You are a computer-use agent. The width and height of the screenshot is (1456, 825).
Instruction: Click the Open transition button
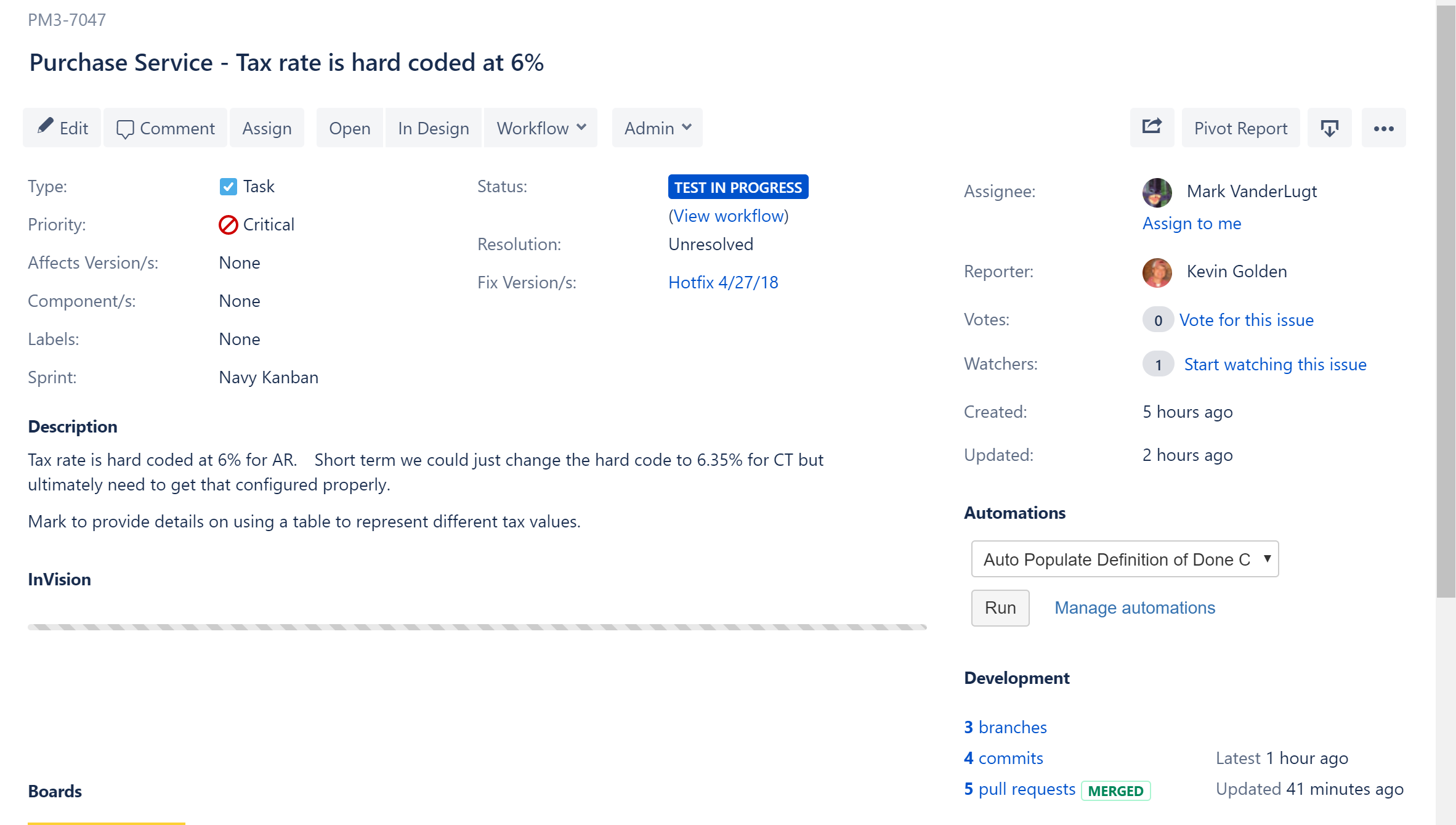tap(349, 128)
